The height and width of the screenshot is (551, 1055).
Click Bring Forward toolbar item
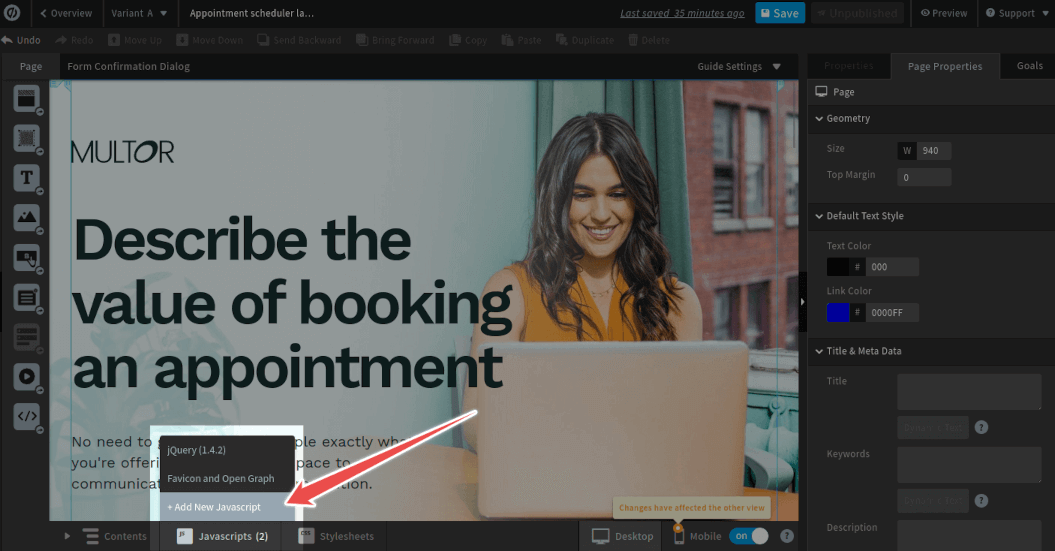396,40
